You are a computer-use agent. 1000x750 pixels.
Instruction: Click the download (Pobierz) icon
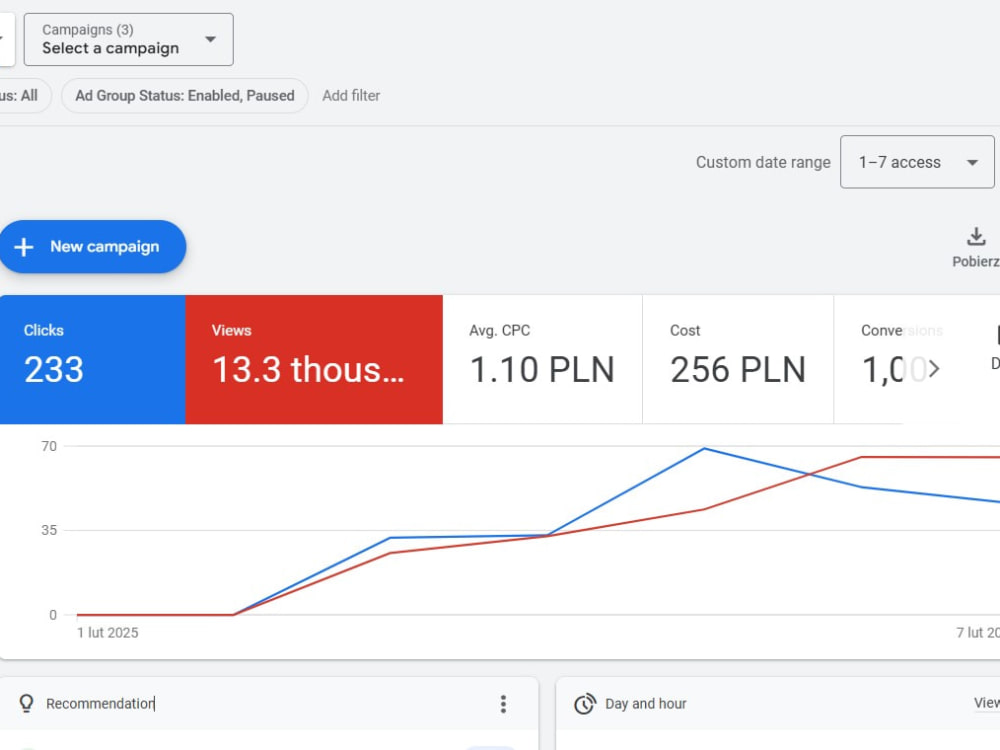click(976, 237)
